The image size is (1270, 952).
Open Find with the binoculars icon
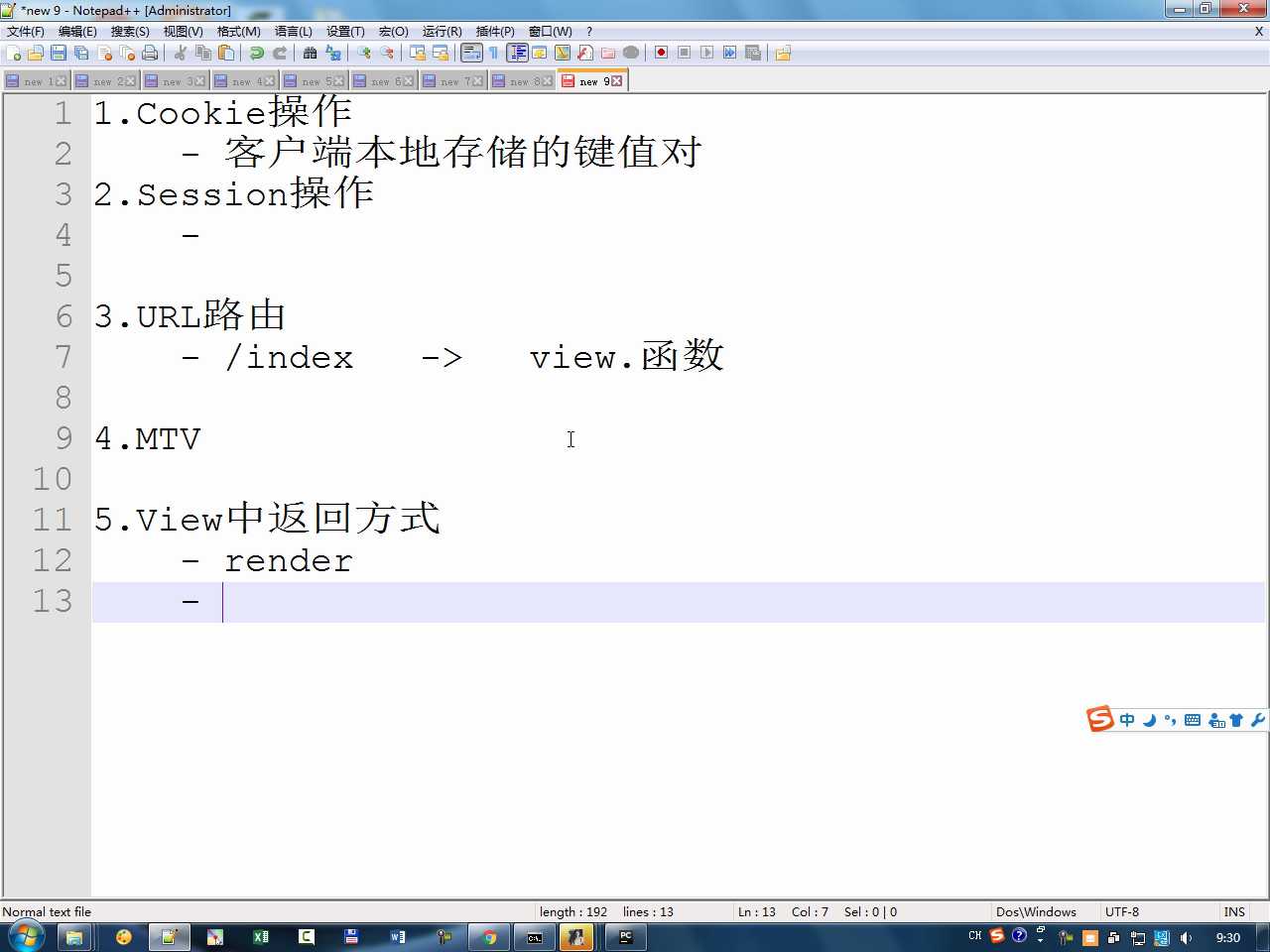[x=311, y=53]
